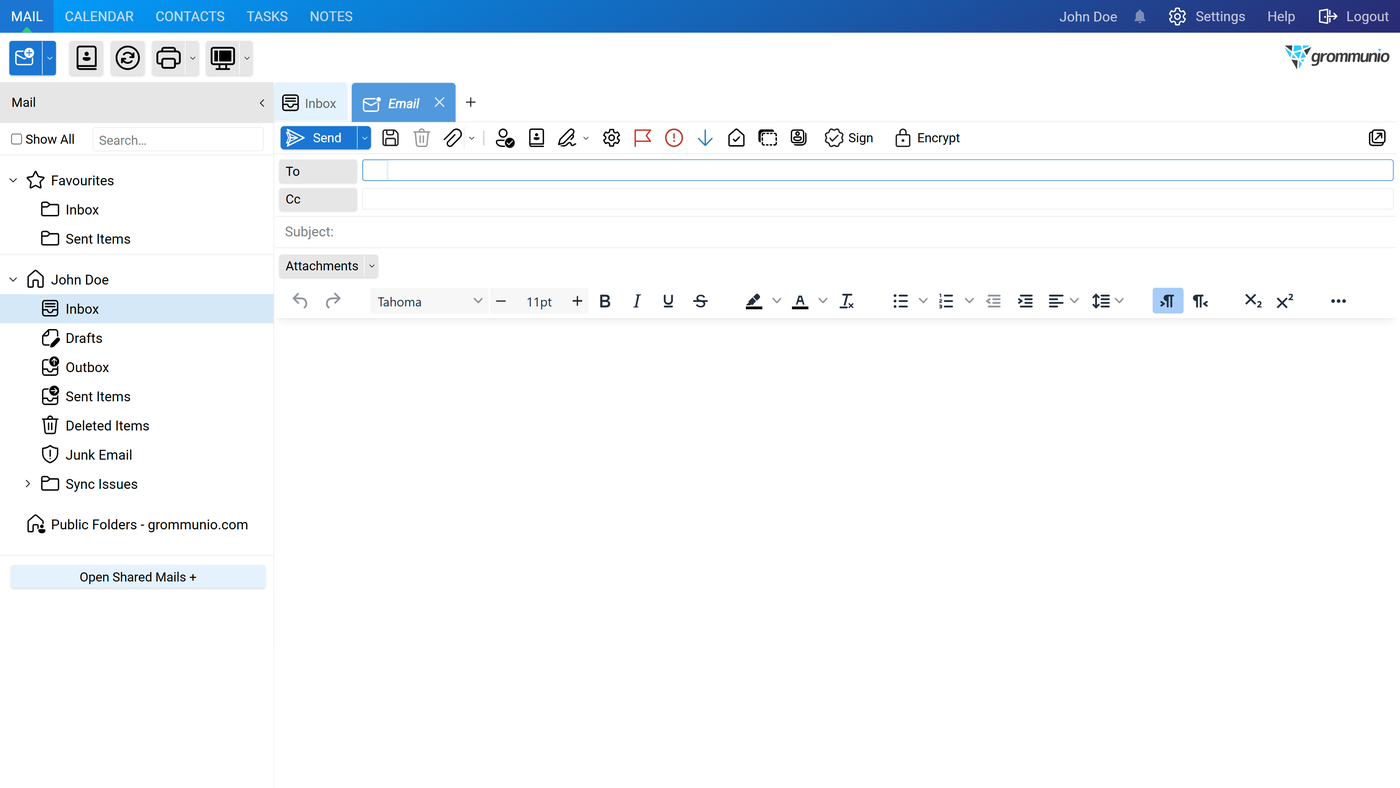
Task: Expand the Sync Issues folder
Action: coord(28,484)
